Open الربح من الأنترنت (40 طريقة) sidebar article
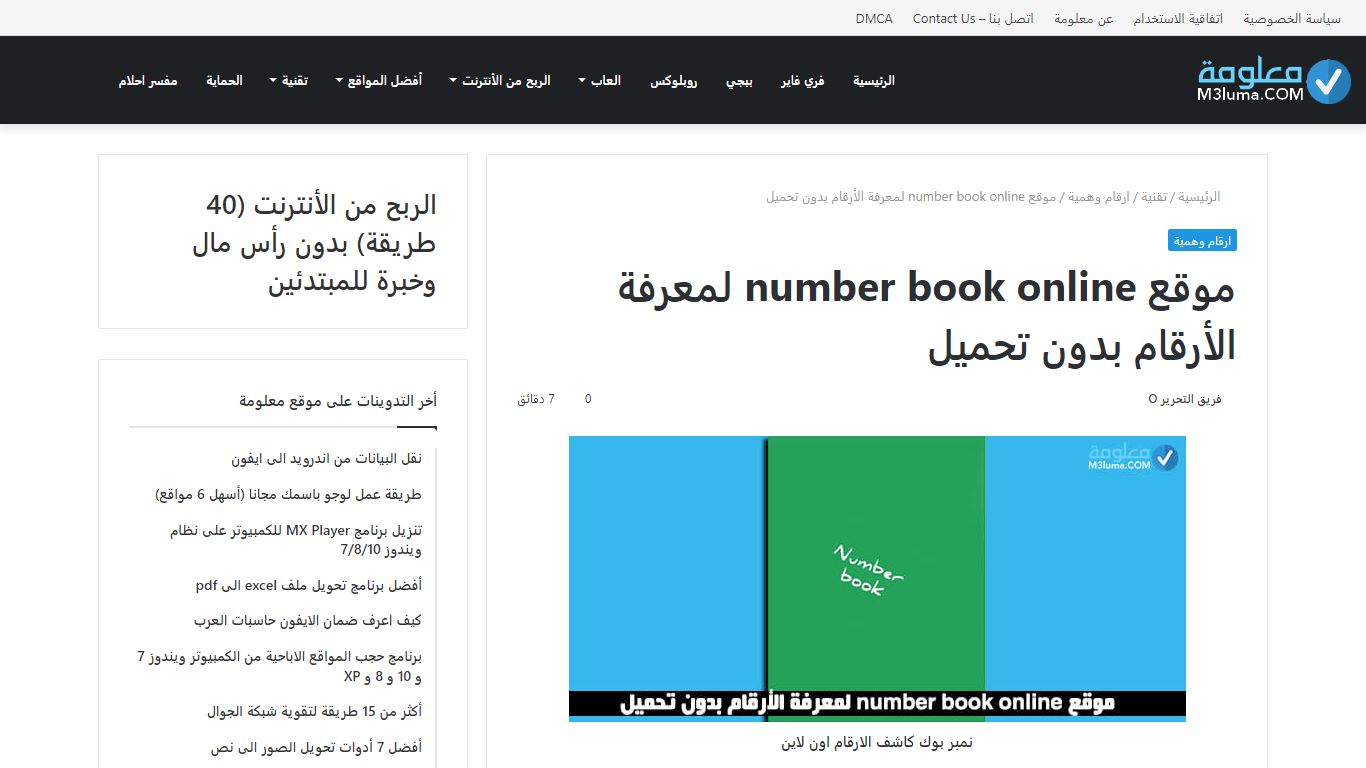 click(x=314, y=244)
